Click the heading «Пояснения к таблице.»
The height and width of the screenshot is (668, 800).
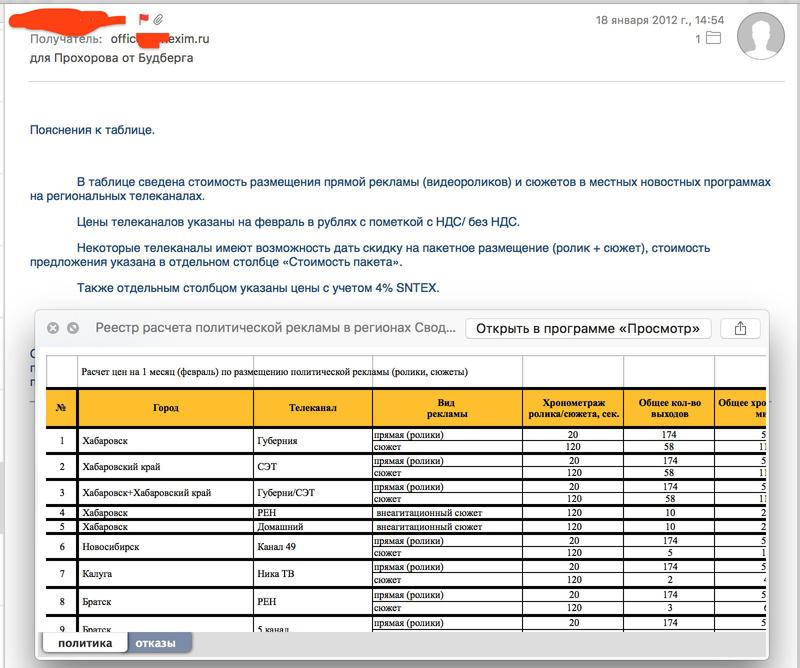click(92, 130)
